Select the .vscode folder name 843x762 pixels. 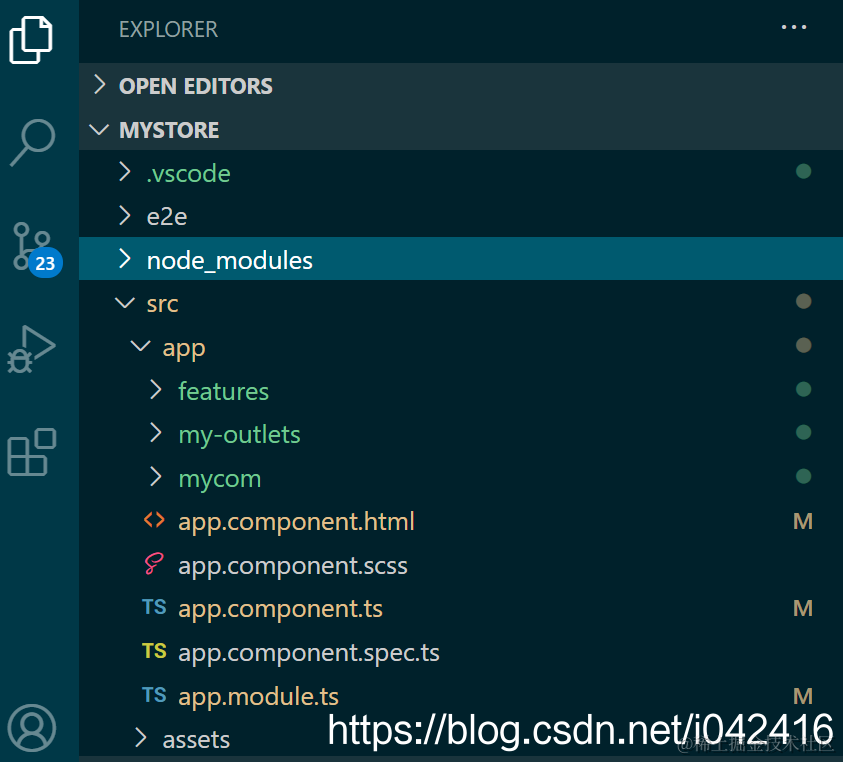(189, 174)
